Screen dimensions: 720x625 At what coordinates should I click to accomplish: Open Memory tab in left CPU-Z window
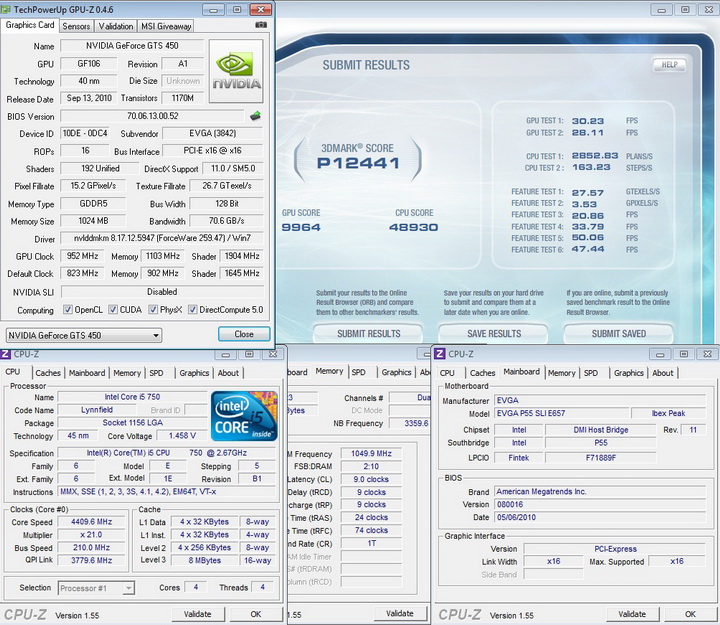pyautogui.click(x=127, y=373)
